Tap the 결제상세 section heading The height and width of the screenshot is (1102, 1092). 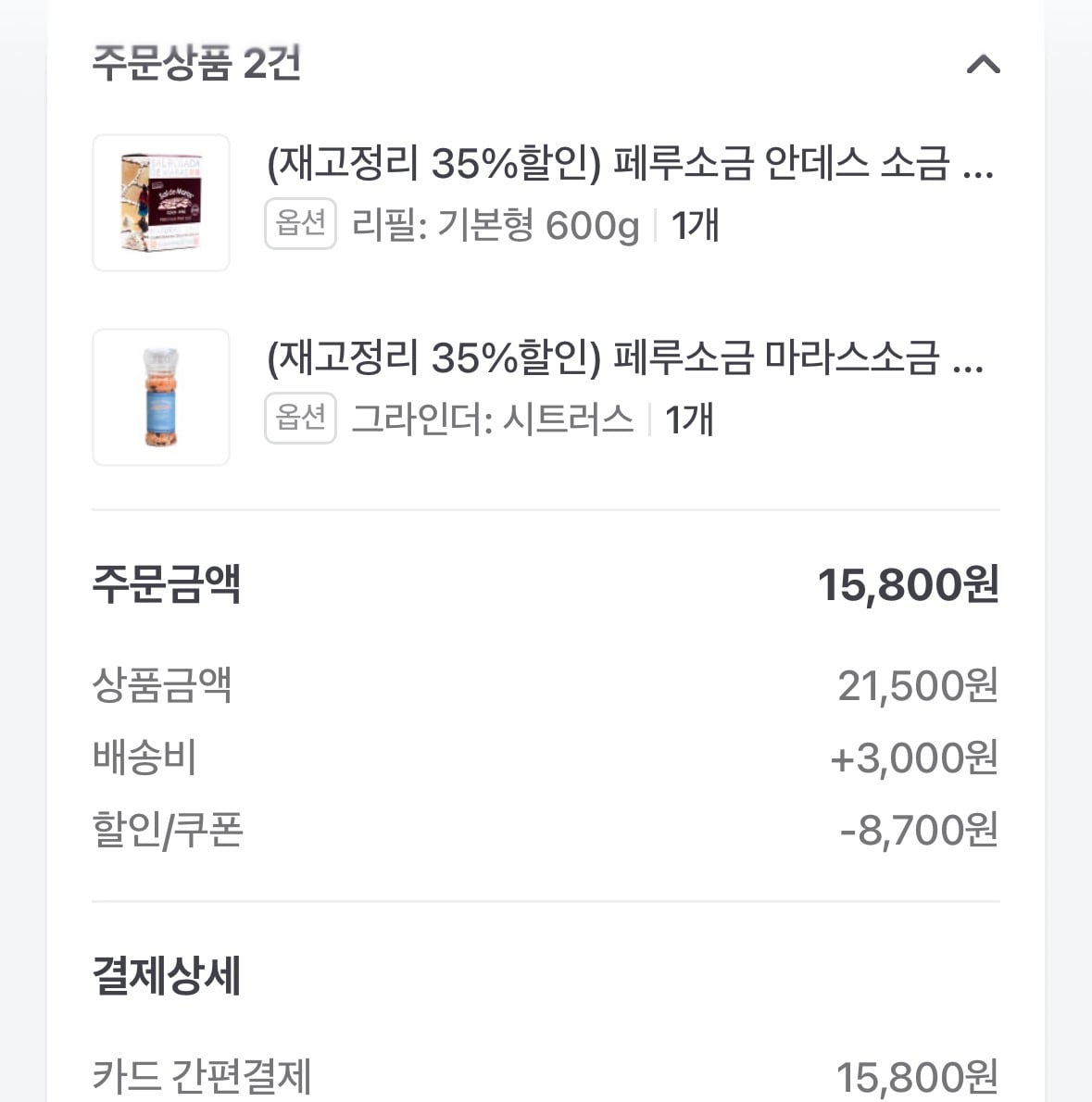[167, 975]
